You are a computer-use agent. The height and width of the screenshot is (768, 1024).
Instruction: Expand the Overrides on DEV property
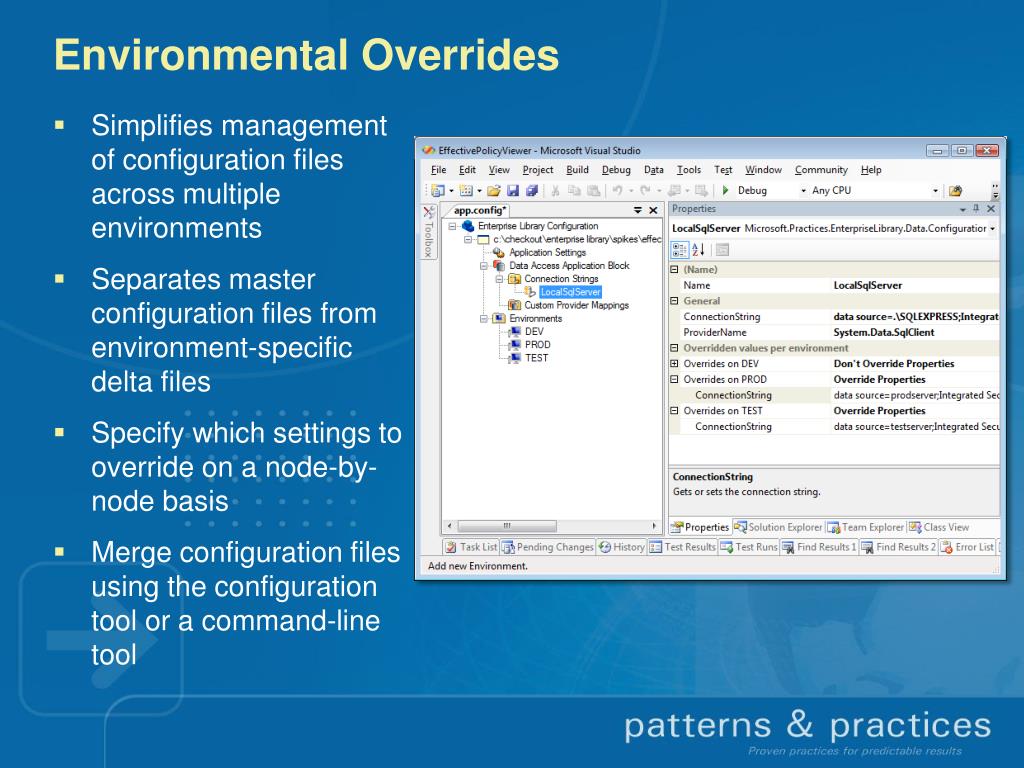pos(675,364)
